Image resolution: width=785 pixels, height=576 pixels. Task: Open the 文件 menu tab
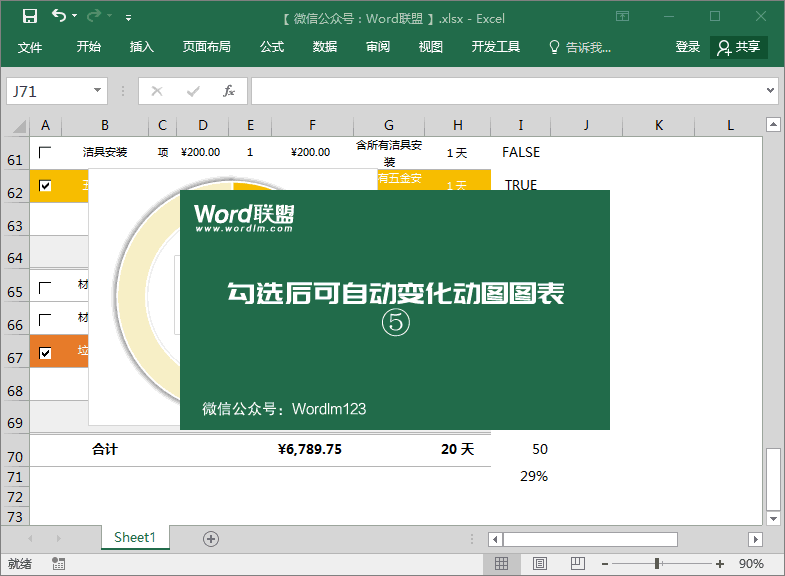30,48
